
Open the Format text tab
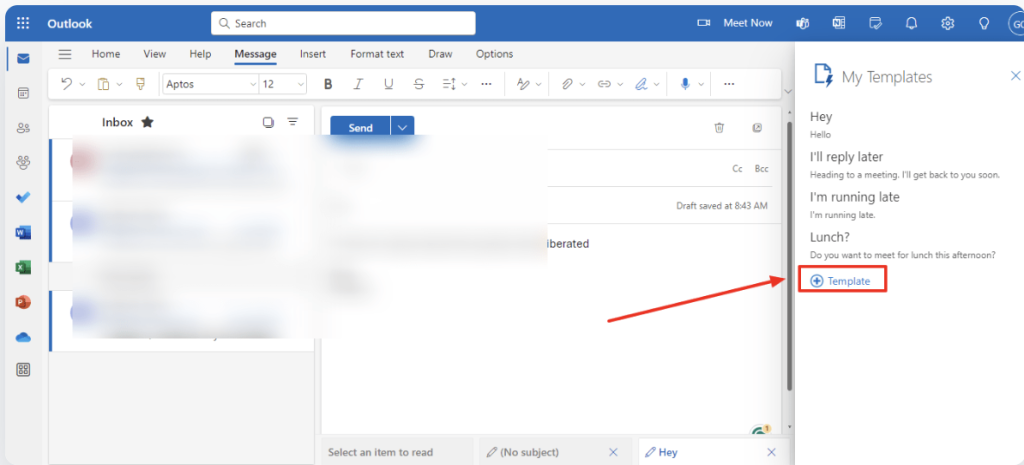377,54
